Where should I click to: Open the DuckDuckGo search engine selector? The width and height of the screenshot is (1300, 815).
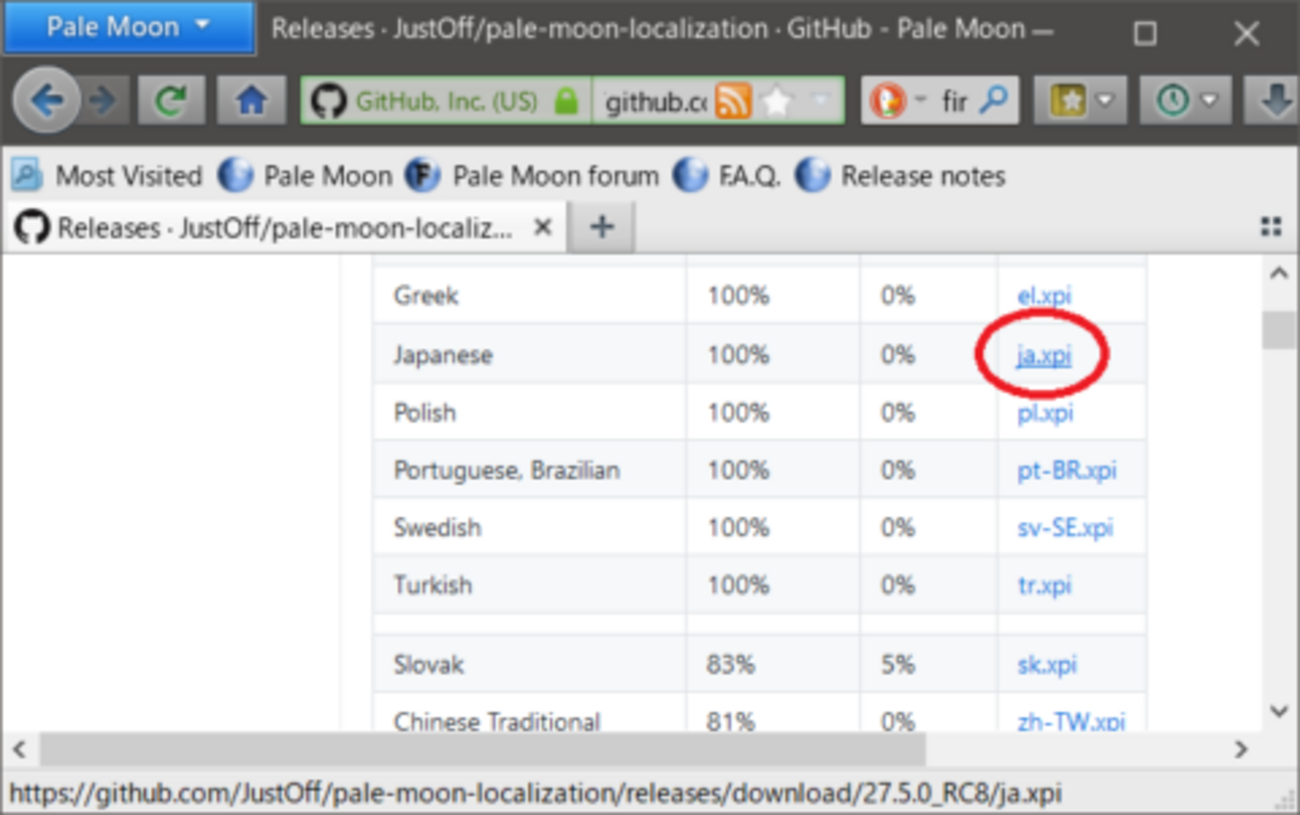(898, 101)
